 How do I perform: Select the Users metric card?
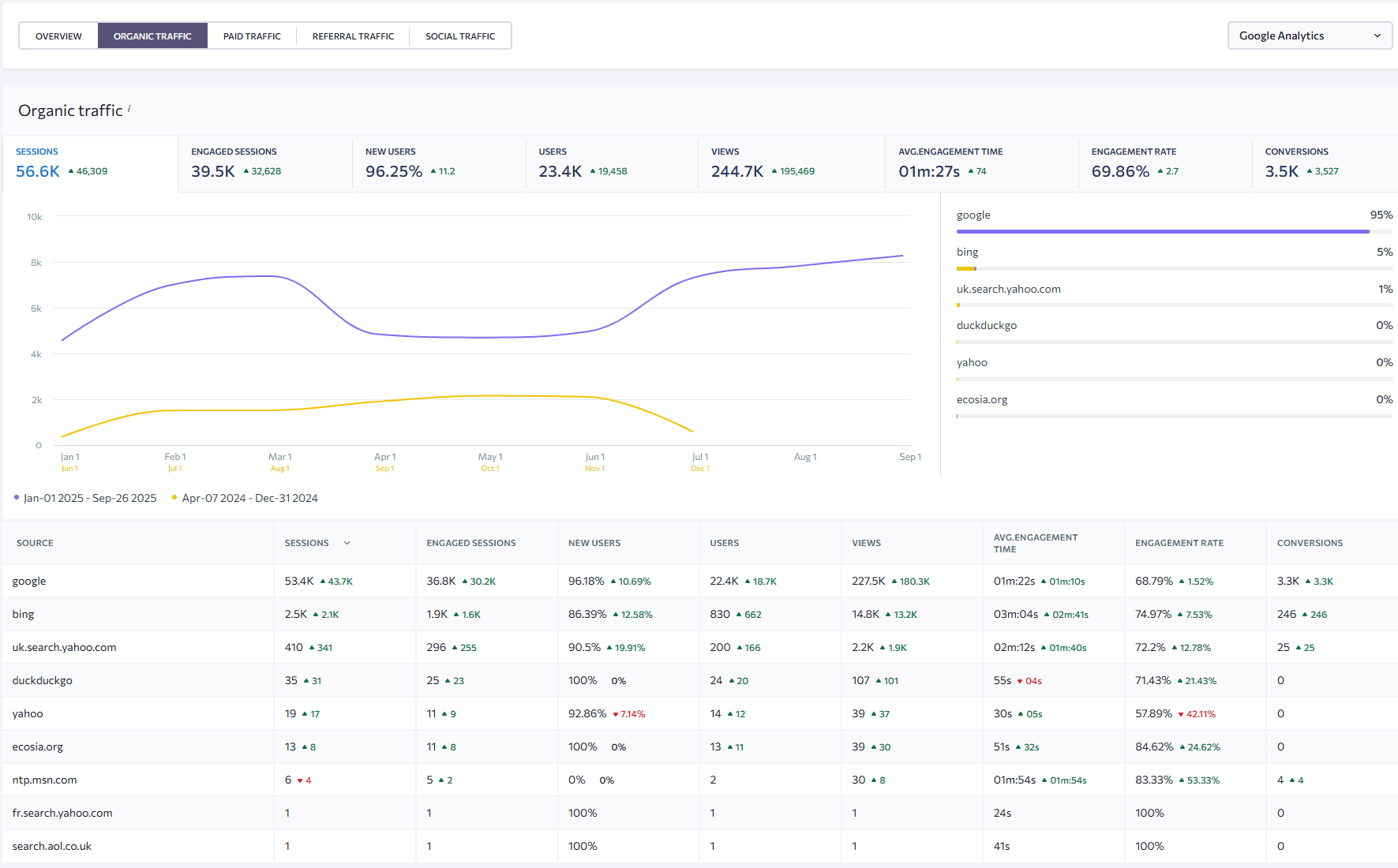(612, 163)
